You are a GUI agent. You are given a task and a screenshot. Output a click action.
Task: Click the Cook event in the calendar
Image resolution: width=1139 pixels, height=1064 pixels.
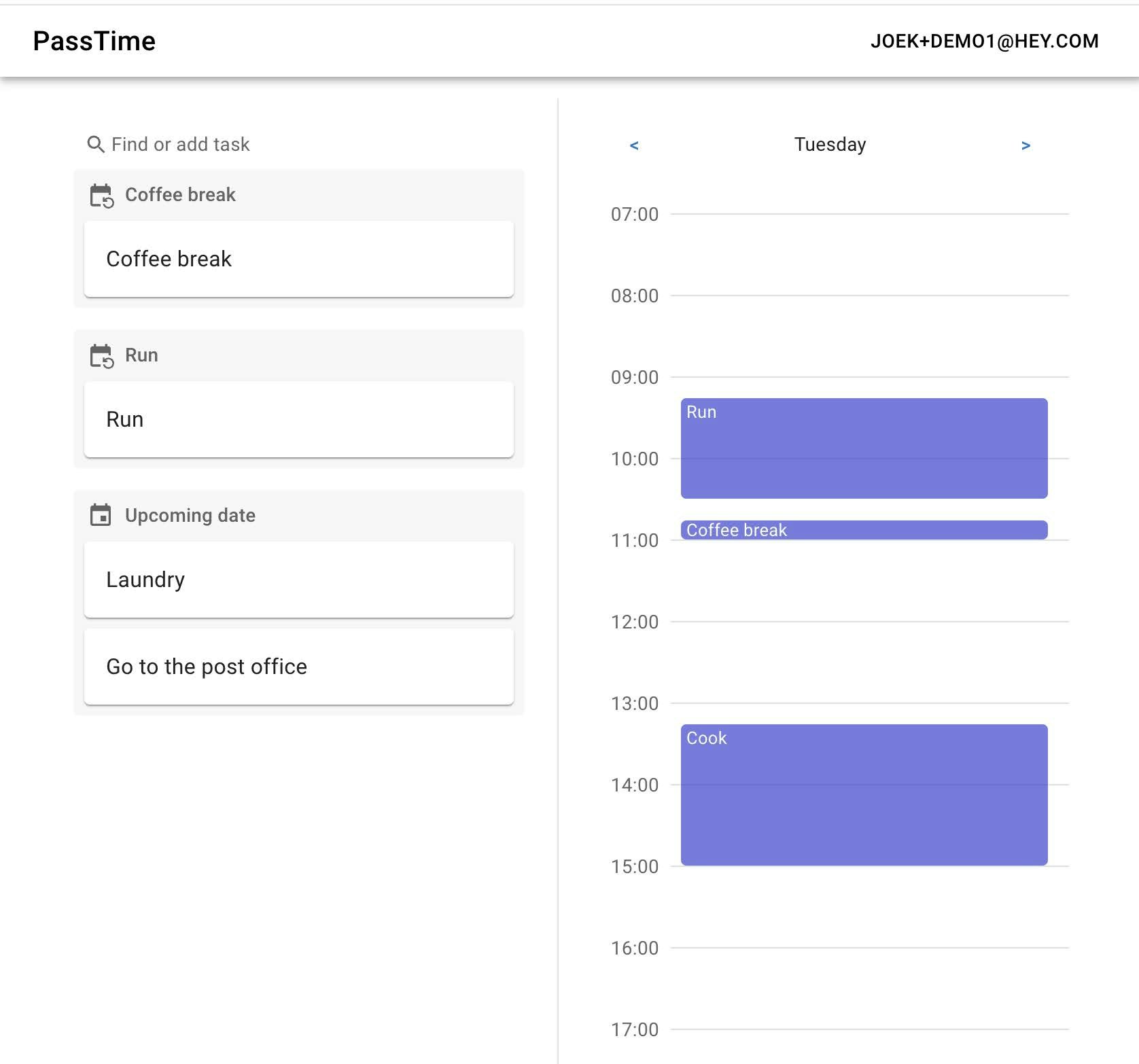click(x=864, y=795)
